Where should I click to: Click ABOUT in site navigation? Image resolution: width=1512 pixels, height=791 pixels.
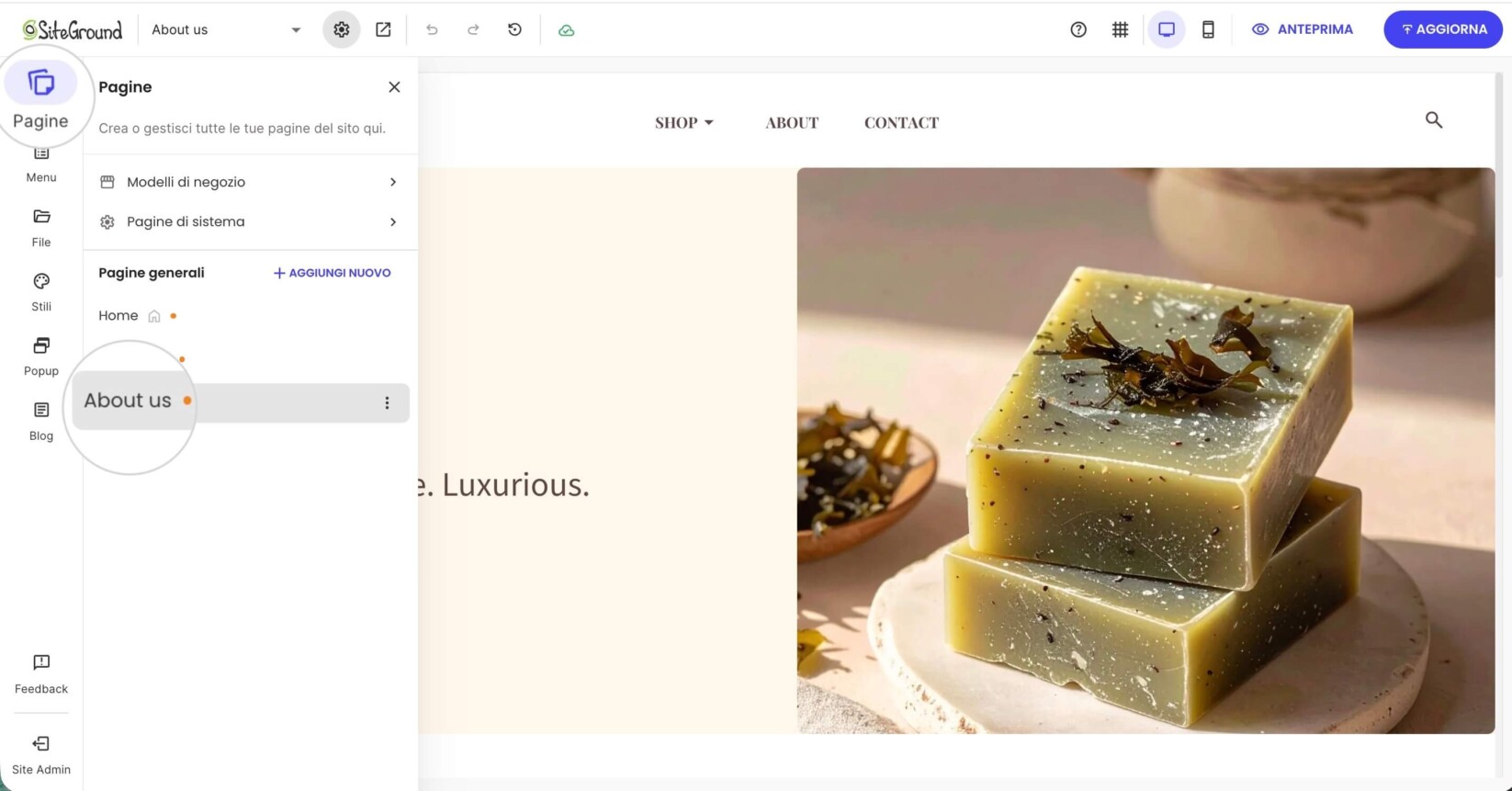tap(792, 122)
